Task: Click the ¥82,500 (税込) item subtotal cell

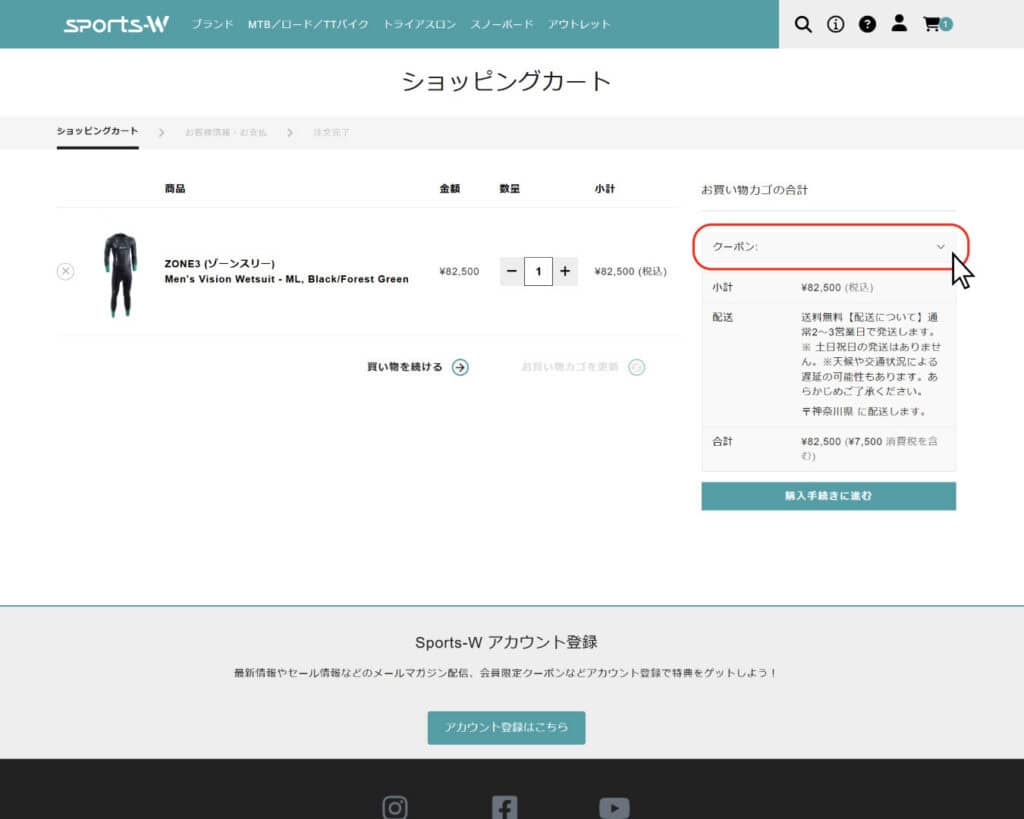Action: tap(631, 271)
